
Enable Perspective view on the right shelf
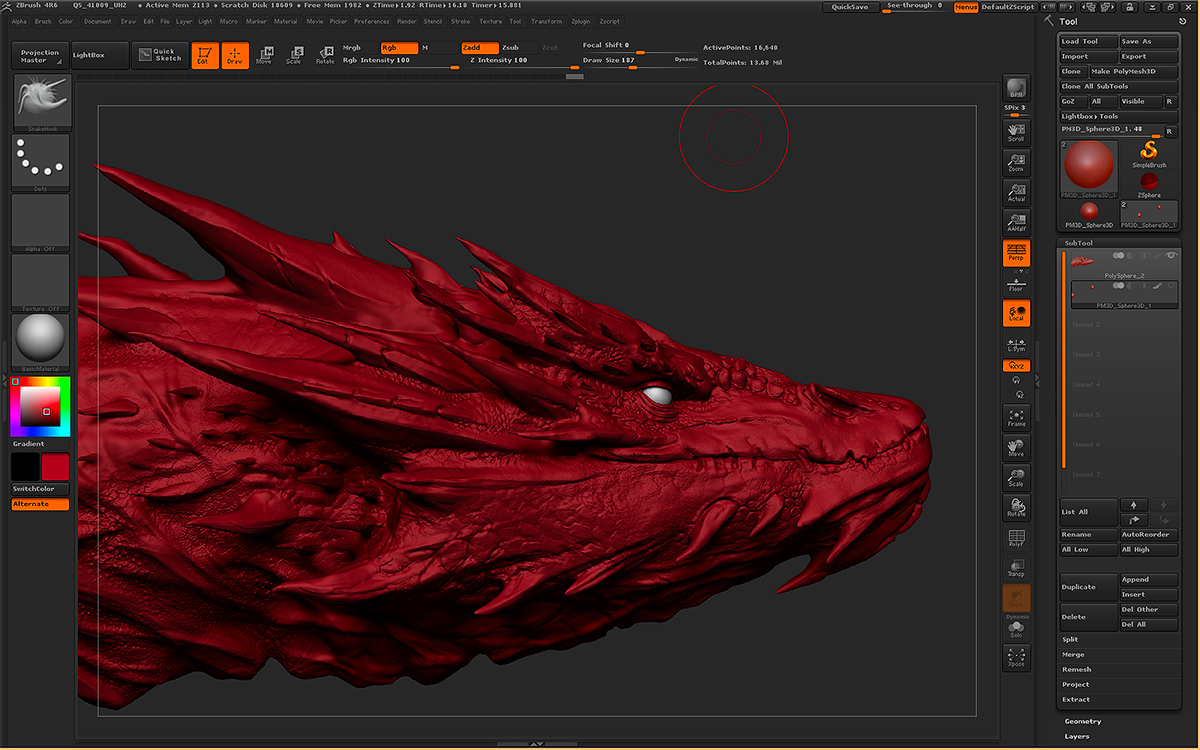pos(1016,254)
